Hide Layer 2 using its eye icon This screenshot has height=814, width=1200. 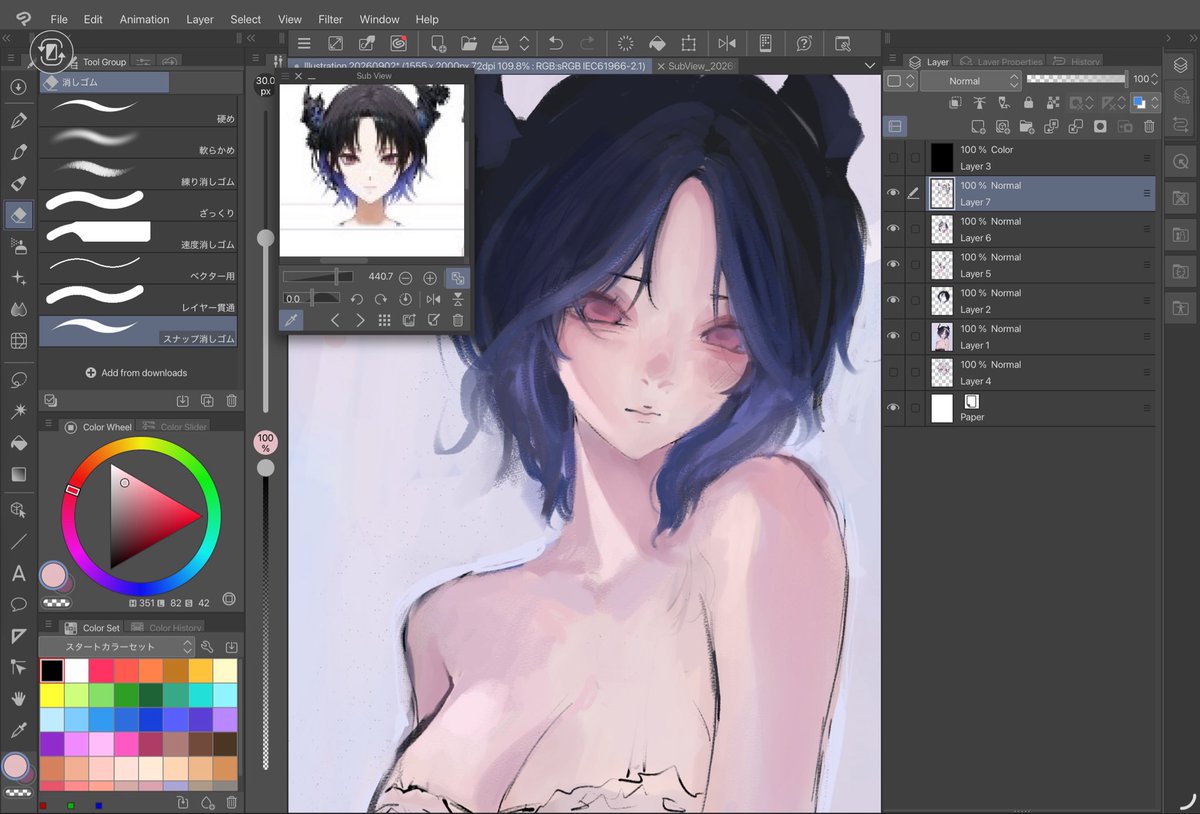point(894,301)
